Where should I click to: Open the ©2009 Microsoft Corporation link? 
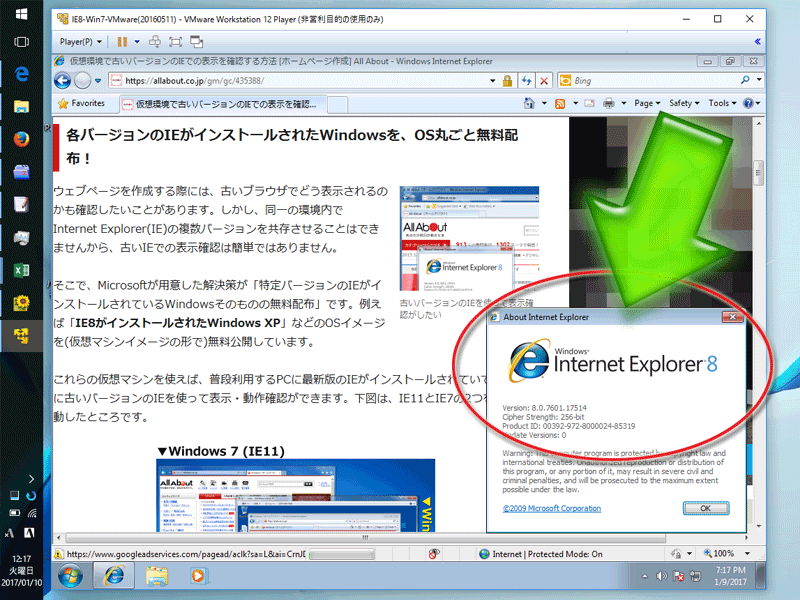click(x=552, y=509)
